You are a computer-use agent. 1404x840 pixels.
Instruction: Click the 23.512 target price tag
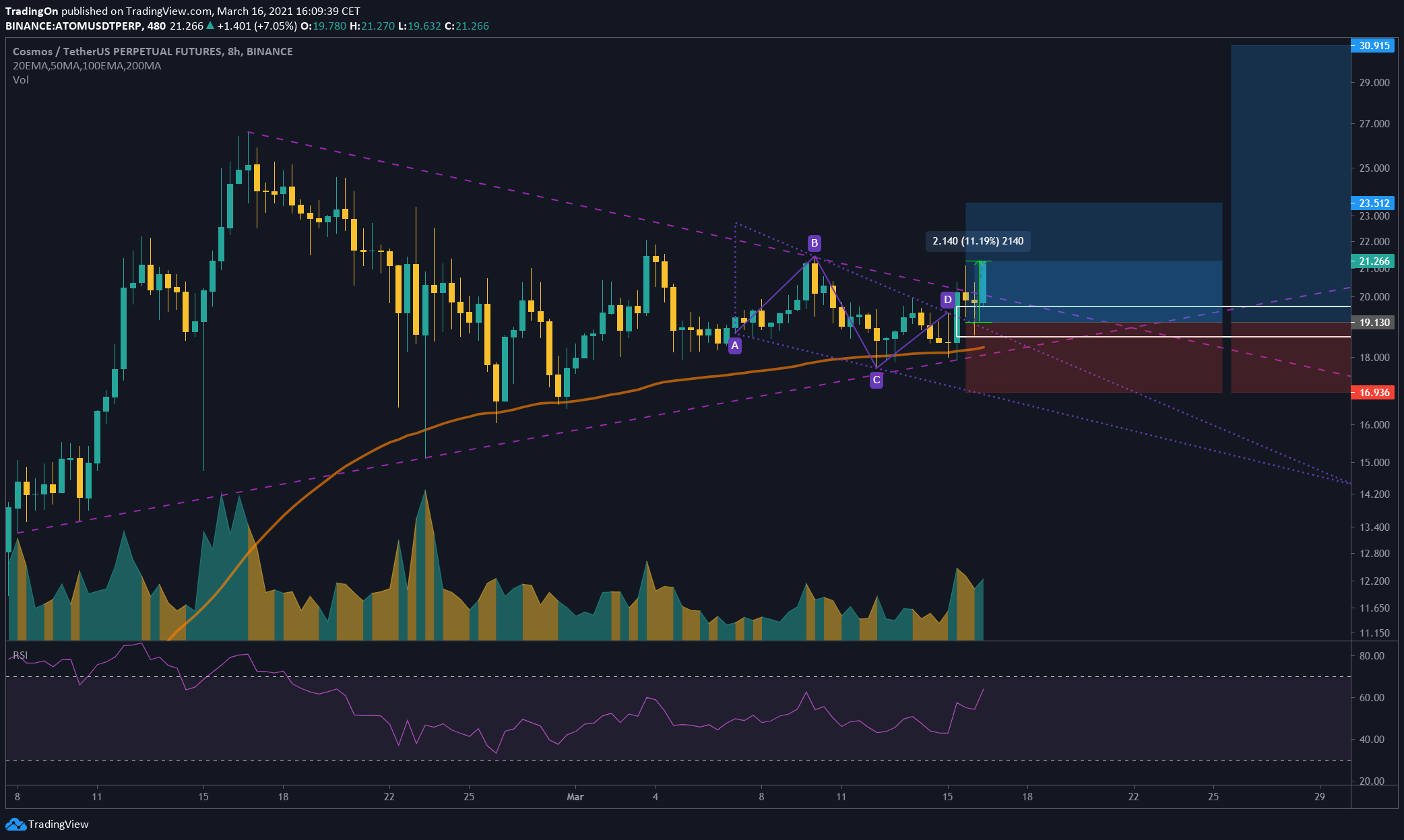click(1373, 203)
